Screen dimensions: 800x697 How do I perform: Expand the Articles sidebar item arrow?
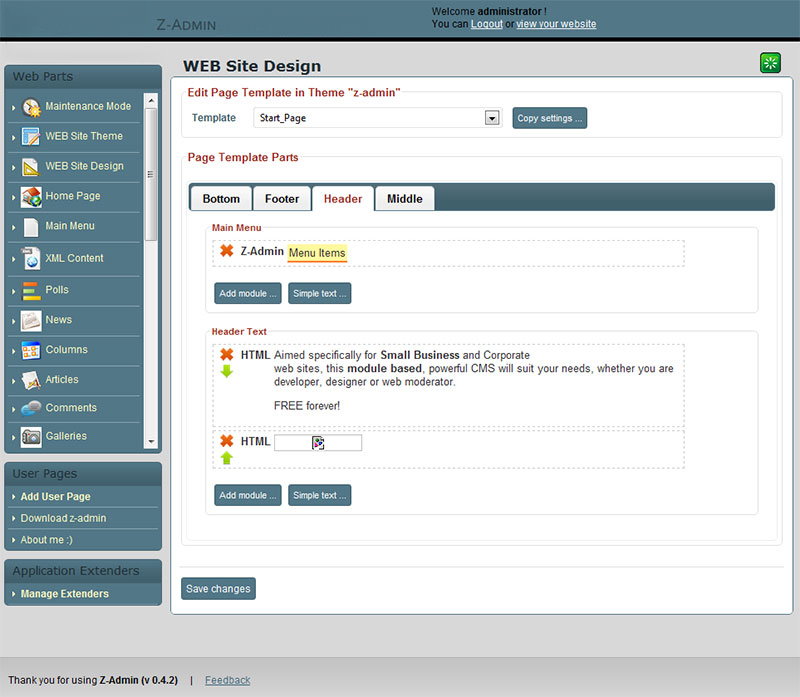pyautogui.click(x=14, y=381)
